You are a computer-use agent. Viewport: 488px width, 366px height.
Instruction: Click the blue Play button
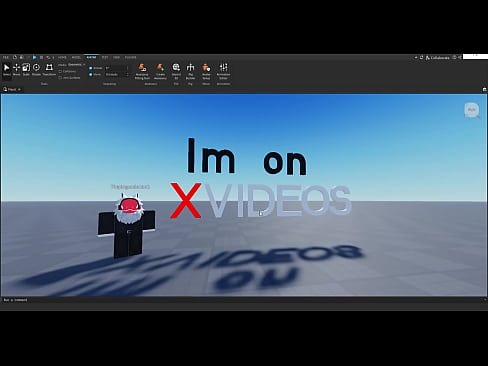34,58
